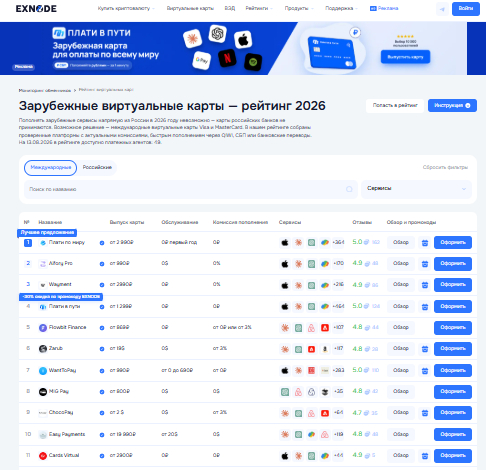The height and width of the screenshot is (470, 486).
Task: Open promo gift icon in WantToPay row
Action: pos(425,370)
